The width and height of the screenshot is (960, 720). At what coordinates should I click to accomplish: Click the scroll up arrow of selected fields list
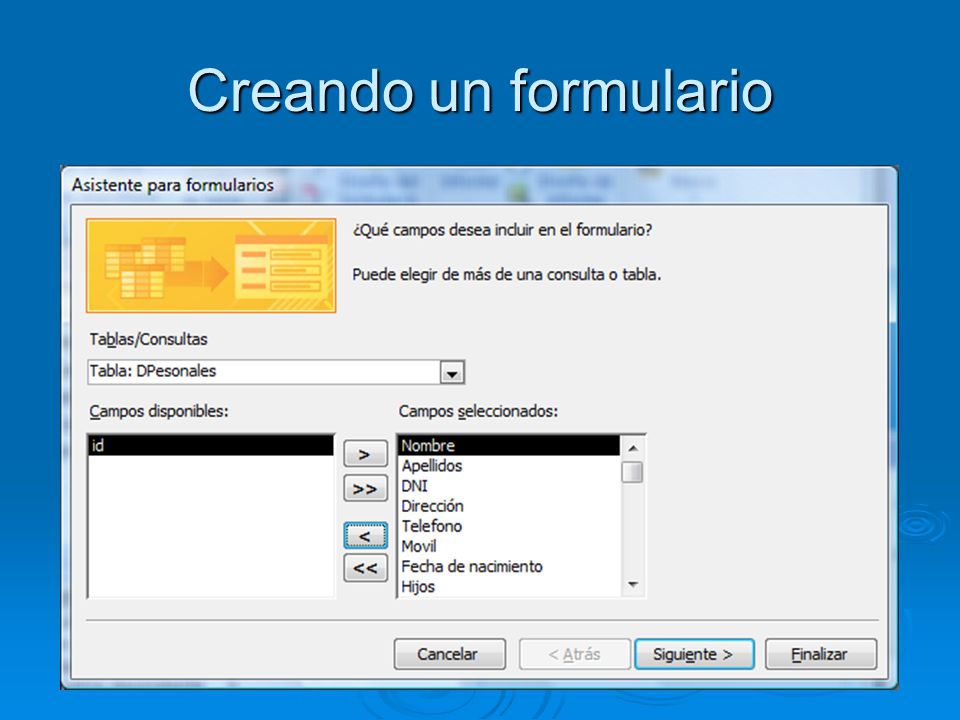tap(633, 448)
